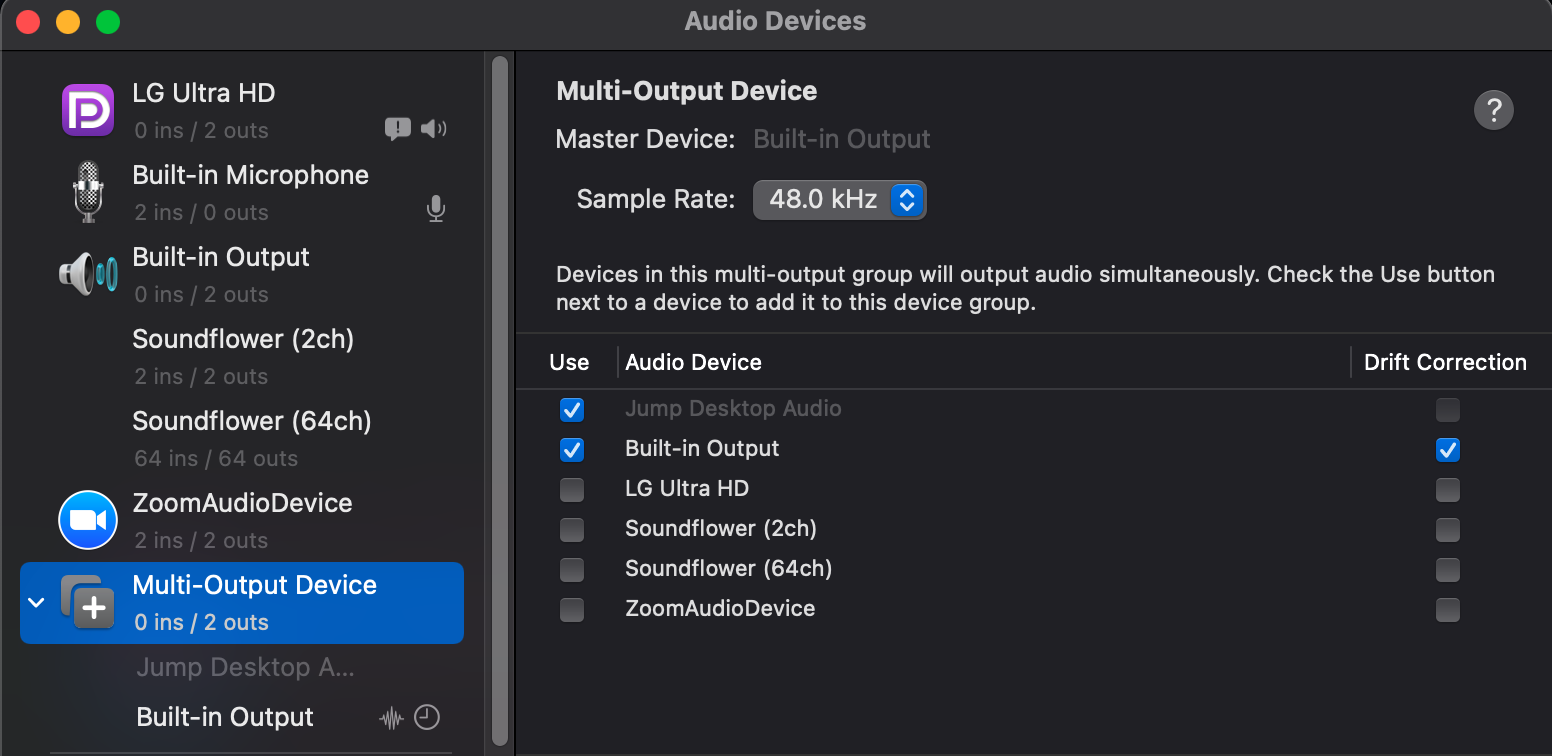Screen dimensions: 1552x756
Task: Select ZoomAudioDevice in the sidebar
Action: point(242,520)
